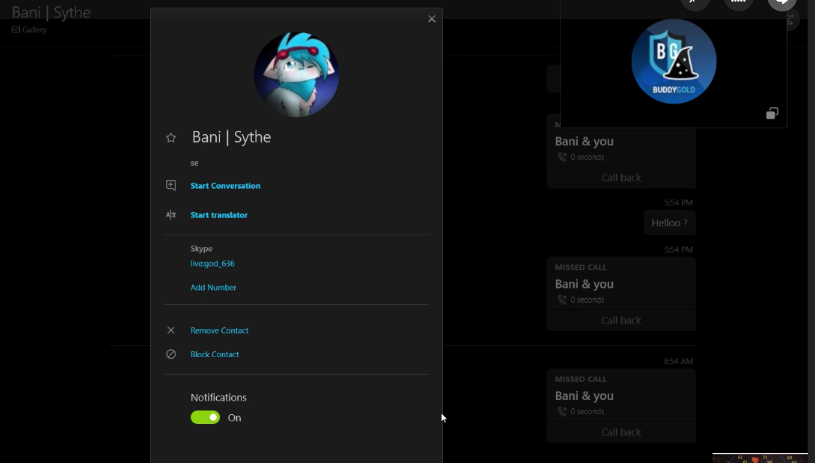Viewport: 815px width, 463px height.
Task: Click the X icon beside Remove Contact
Action: 170,330
